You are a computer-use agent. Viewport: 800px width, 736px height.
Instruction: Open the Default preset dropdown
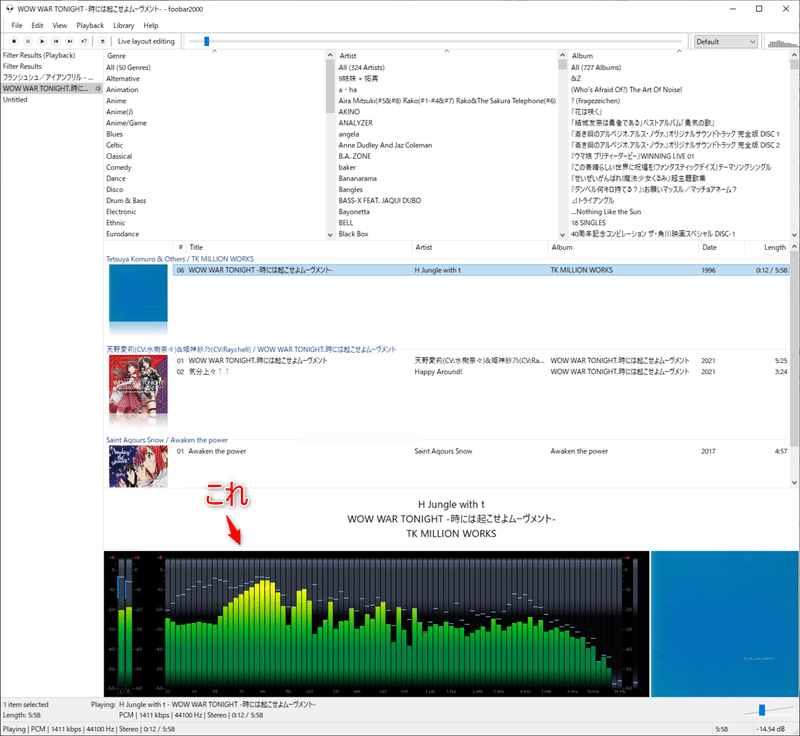coord(724,41)
